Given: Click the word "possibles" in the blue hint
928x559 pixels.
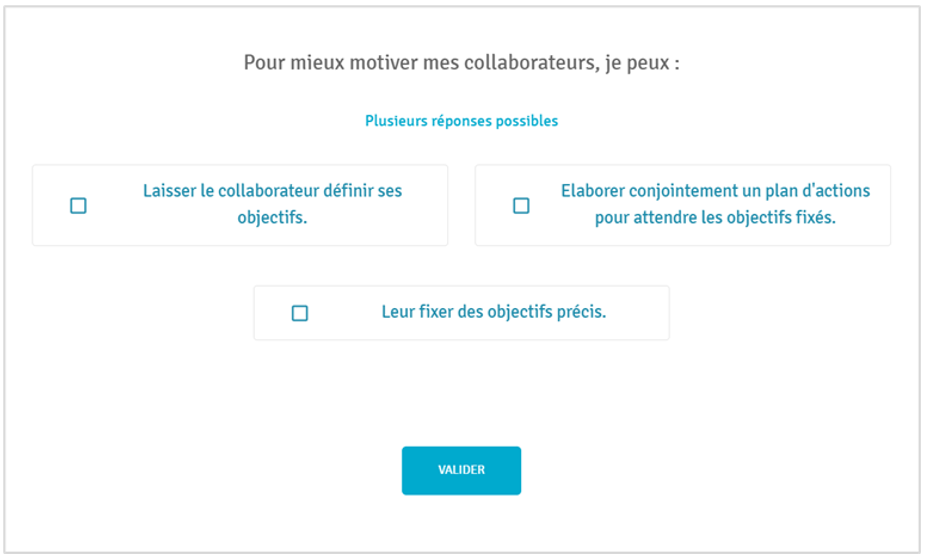Looking at the screenshot, I should click(529, 121).
